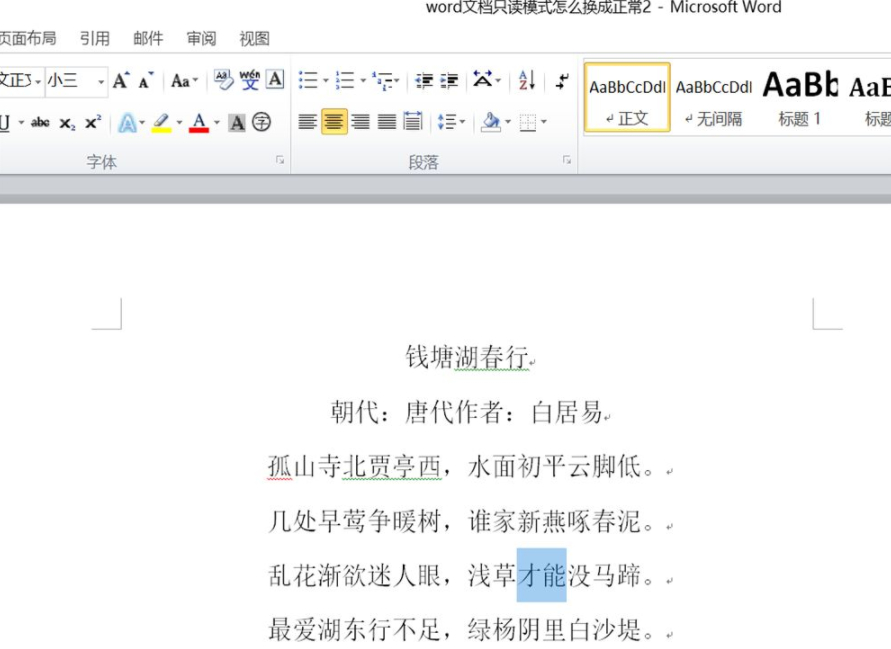Switch to the 审阅 ribbon tab

[202, 38]
